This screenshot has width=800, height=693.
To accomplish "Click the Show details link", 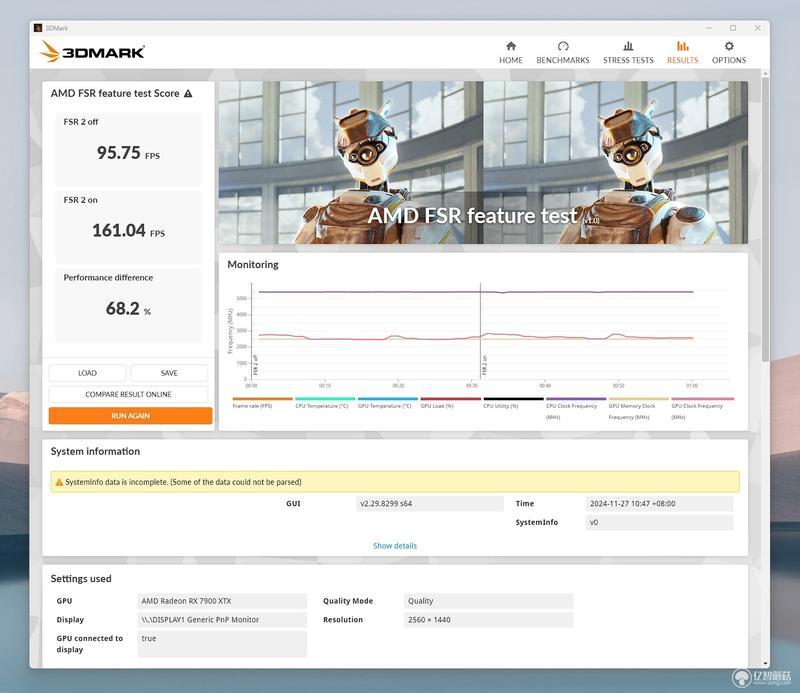I will pos(395,546).
